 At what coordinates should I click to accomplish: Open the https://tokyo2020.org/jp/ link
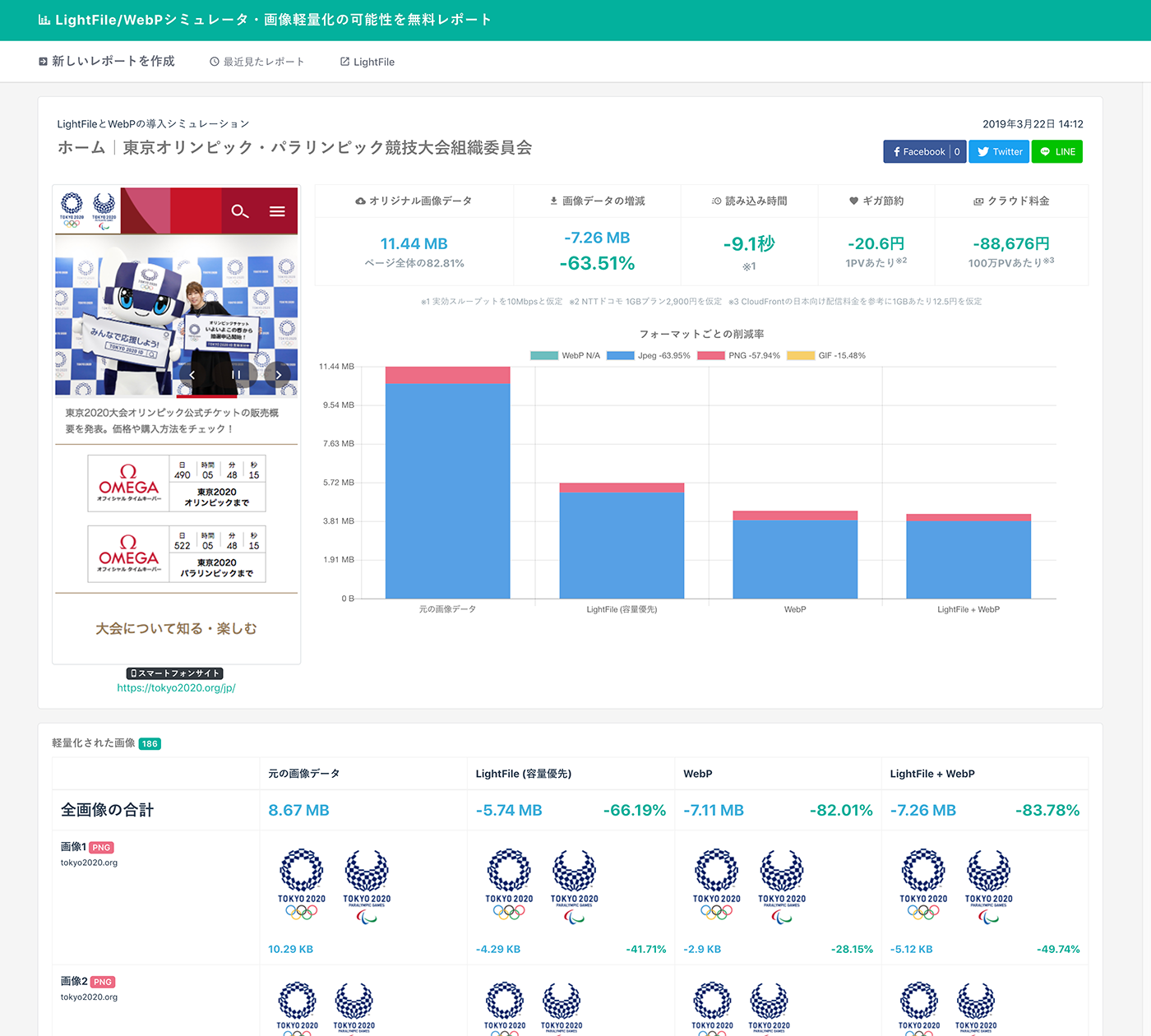[176, 688]
